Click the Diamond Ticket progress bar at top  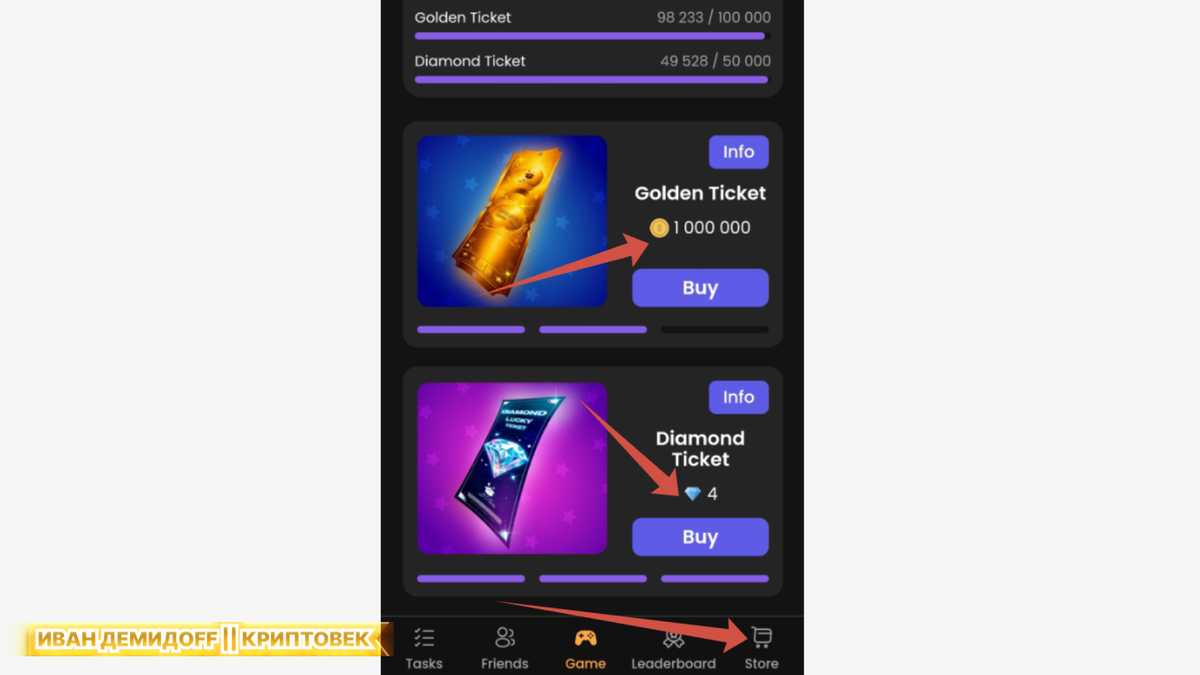click(x=593, y=80)
